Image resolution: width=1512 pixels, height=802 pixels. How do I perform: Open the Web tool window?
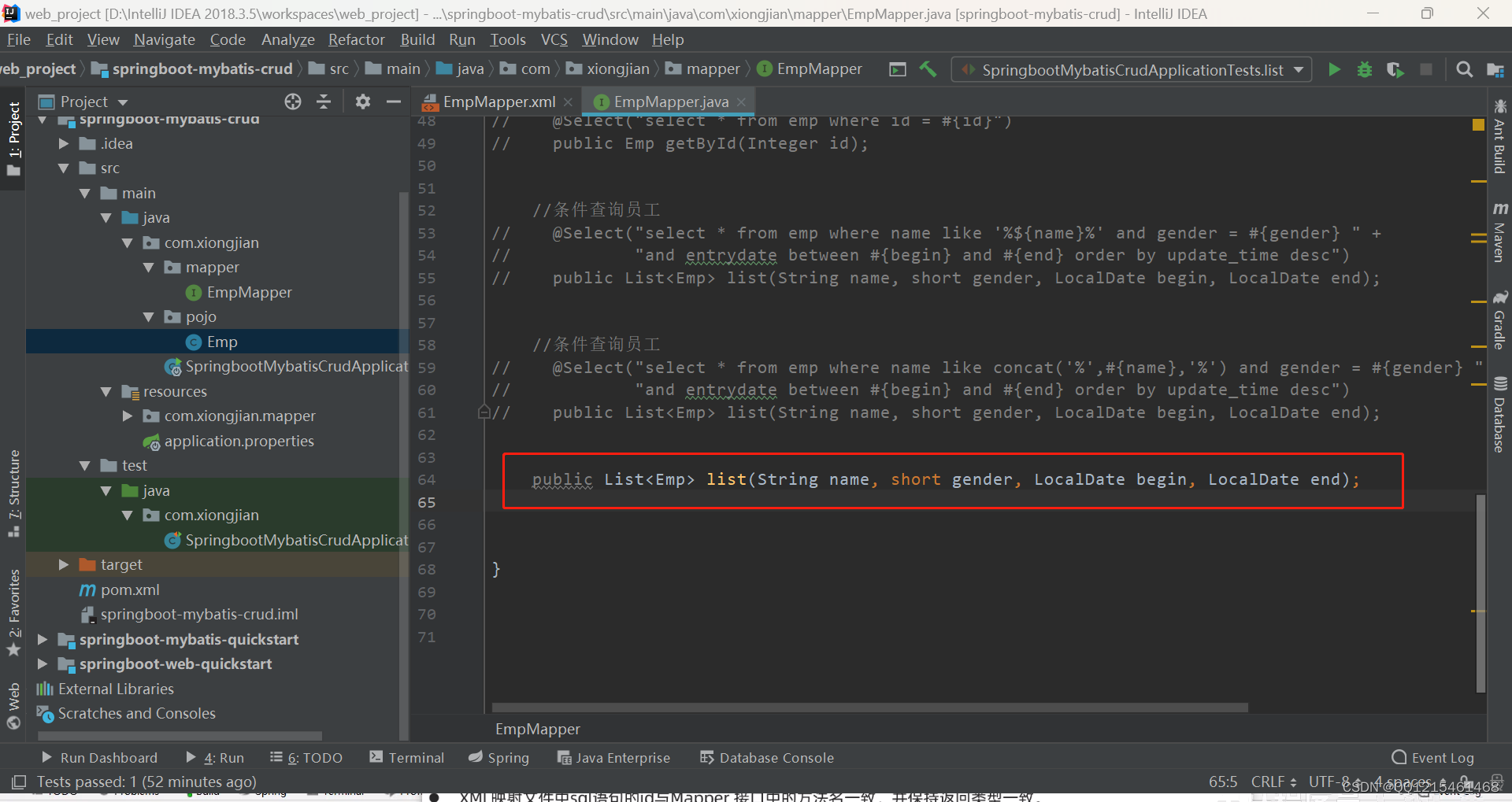pos(13,706)
